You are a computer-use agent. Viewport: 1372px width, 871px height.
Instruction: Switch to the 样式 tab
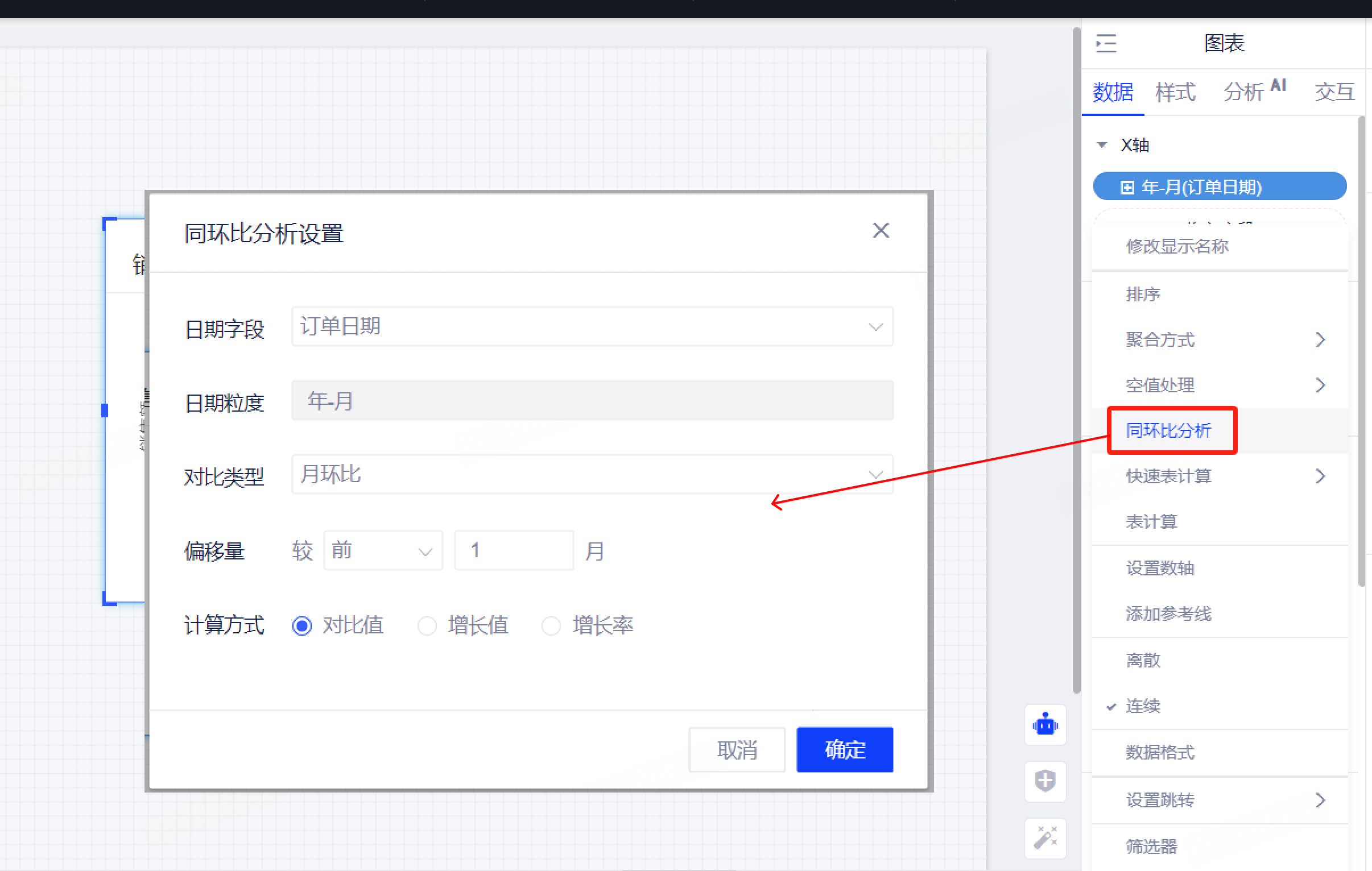pos(1175,92)
